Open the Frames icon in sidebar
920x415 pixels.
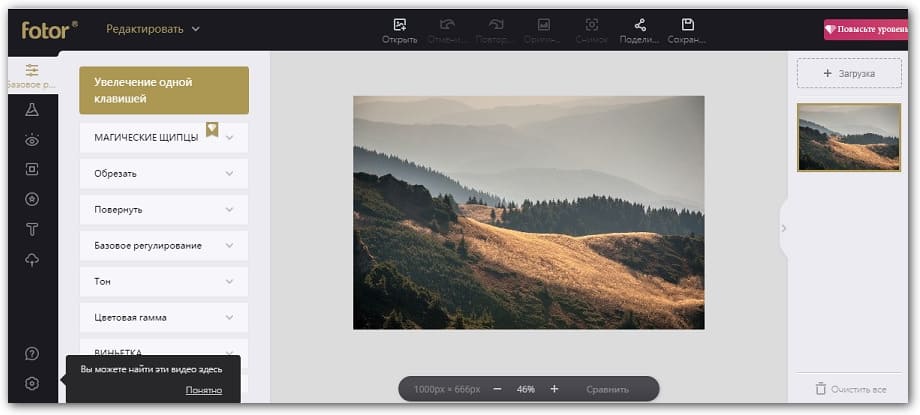[32, 169]
